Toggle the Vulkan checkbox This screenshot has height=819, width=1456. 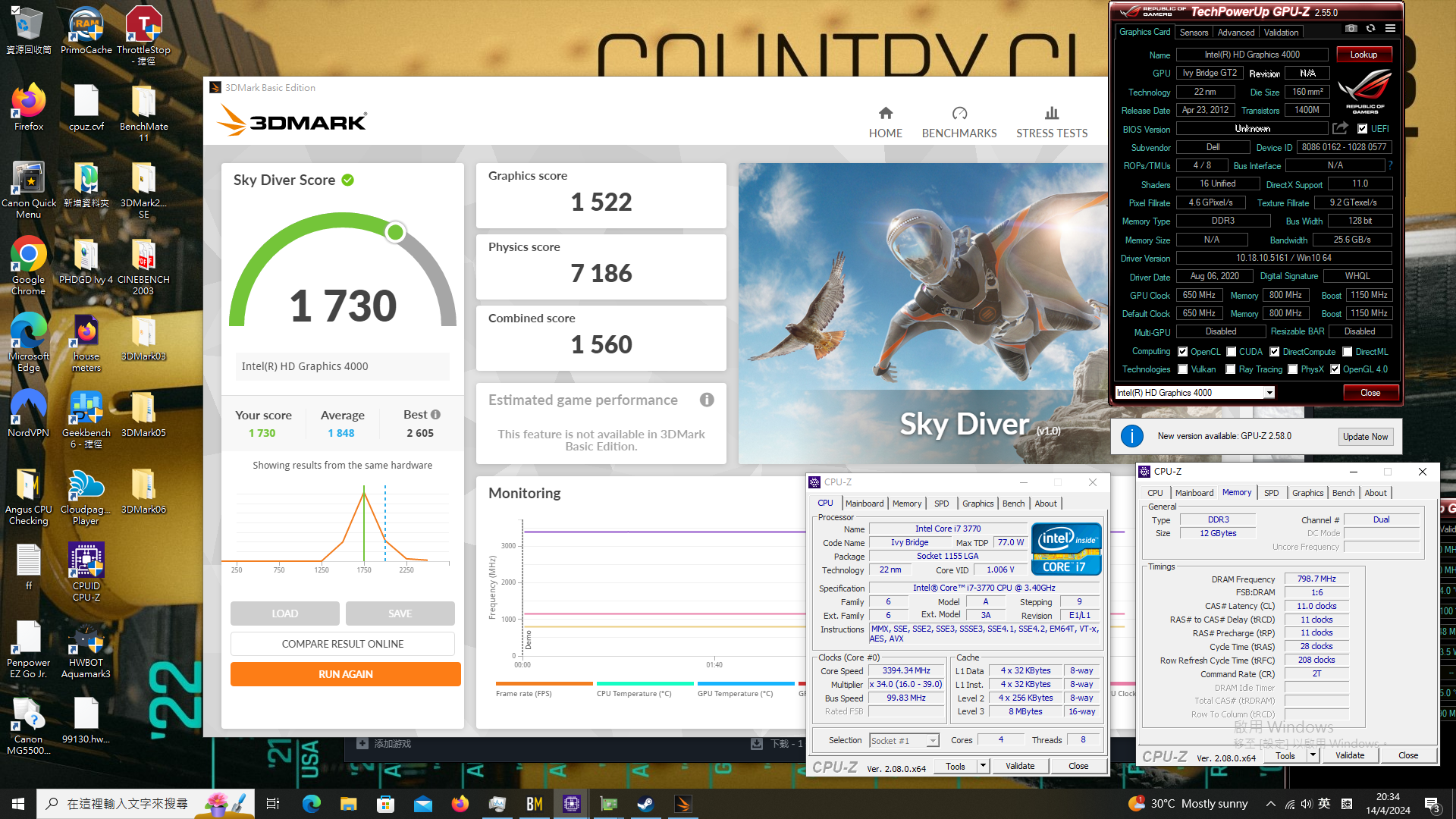(1183, 369)
